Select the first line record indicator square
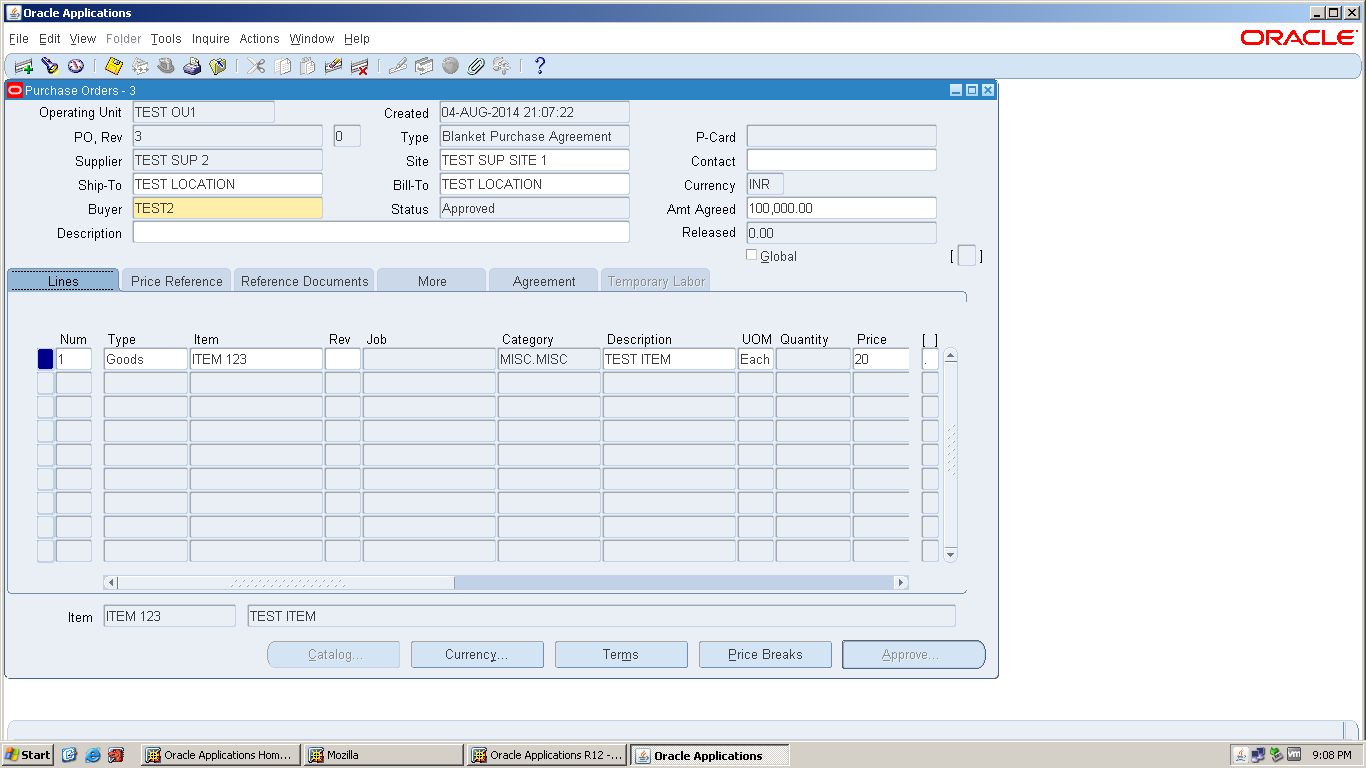The height and width of the screenshot is (768, 1366). coord(44,358)
